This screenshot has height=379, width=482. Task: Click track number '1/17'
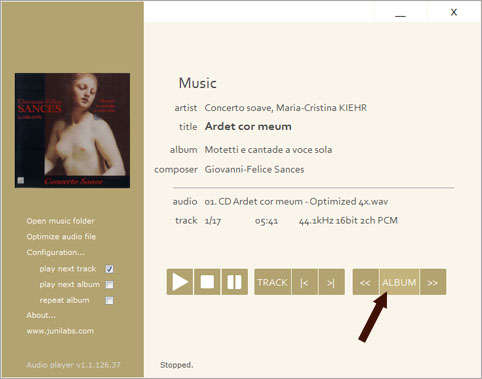tap(213, 221)
